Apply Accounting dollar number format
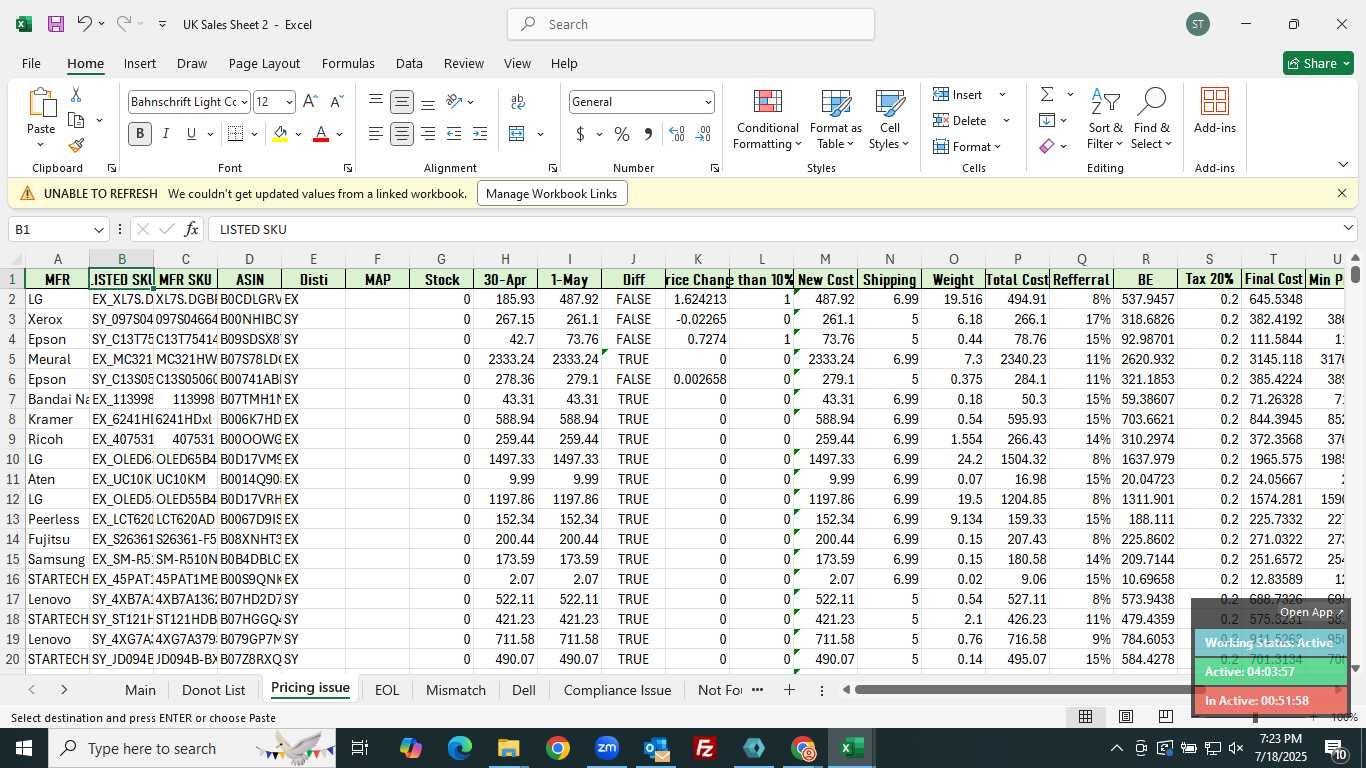This screenshot has width=1366, height=768. (x=581, y=134)
